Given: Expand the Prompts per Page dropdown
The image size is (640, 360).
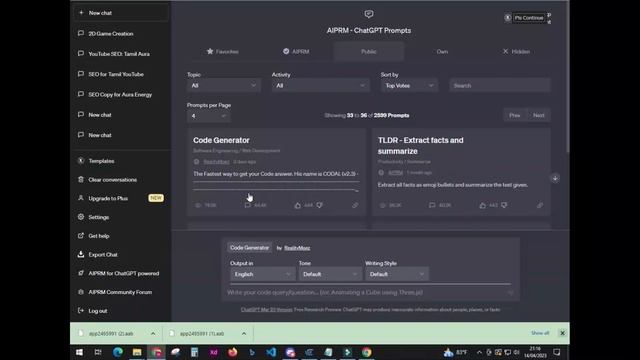Looking at the screenshot, I should tap(209, 116).
